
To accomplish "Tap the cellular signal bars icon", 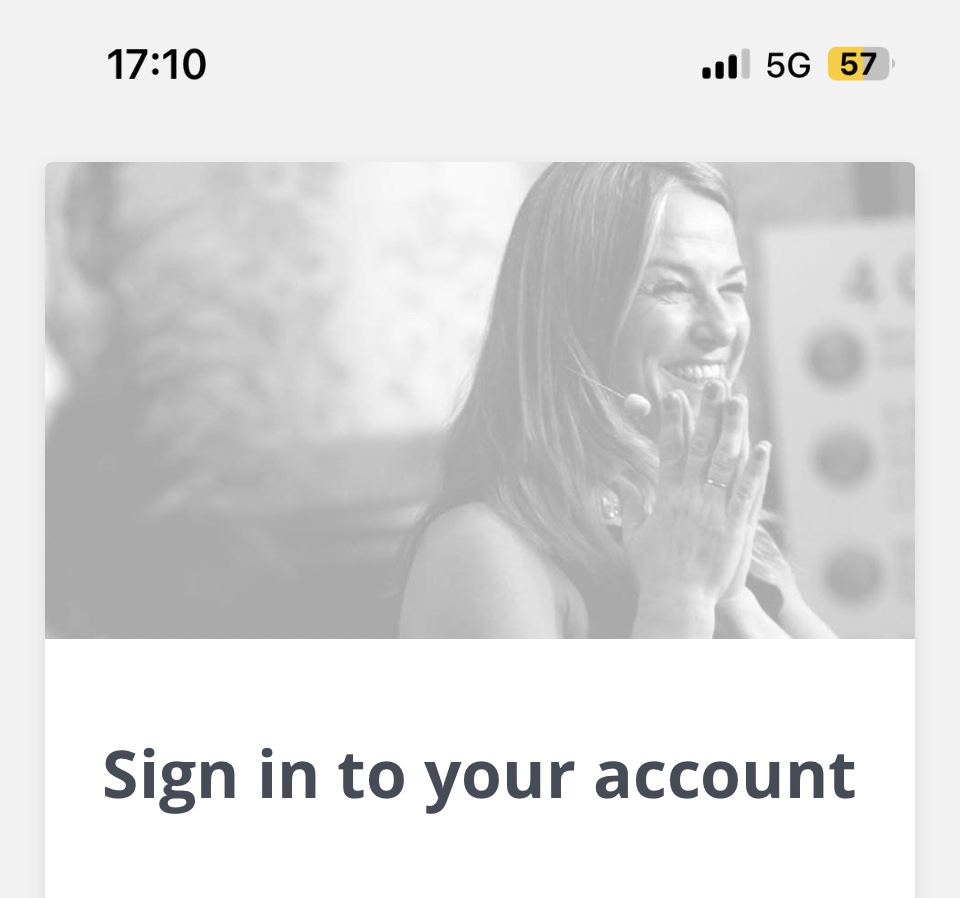I will (x=726, y=64).
